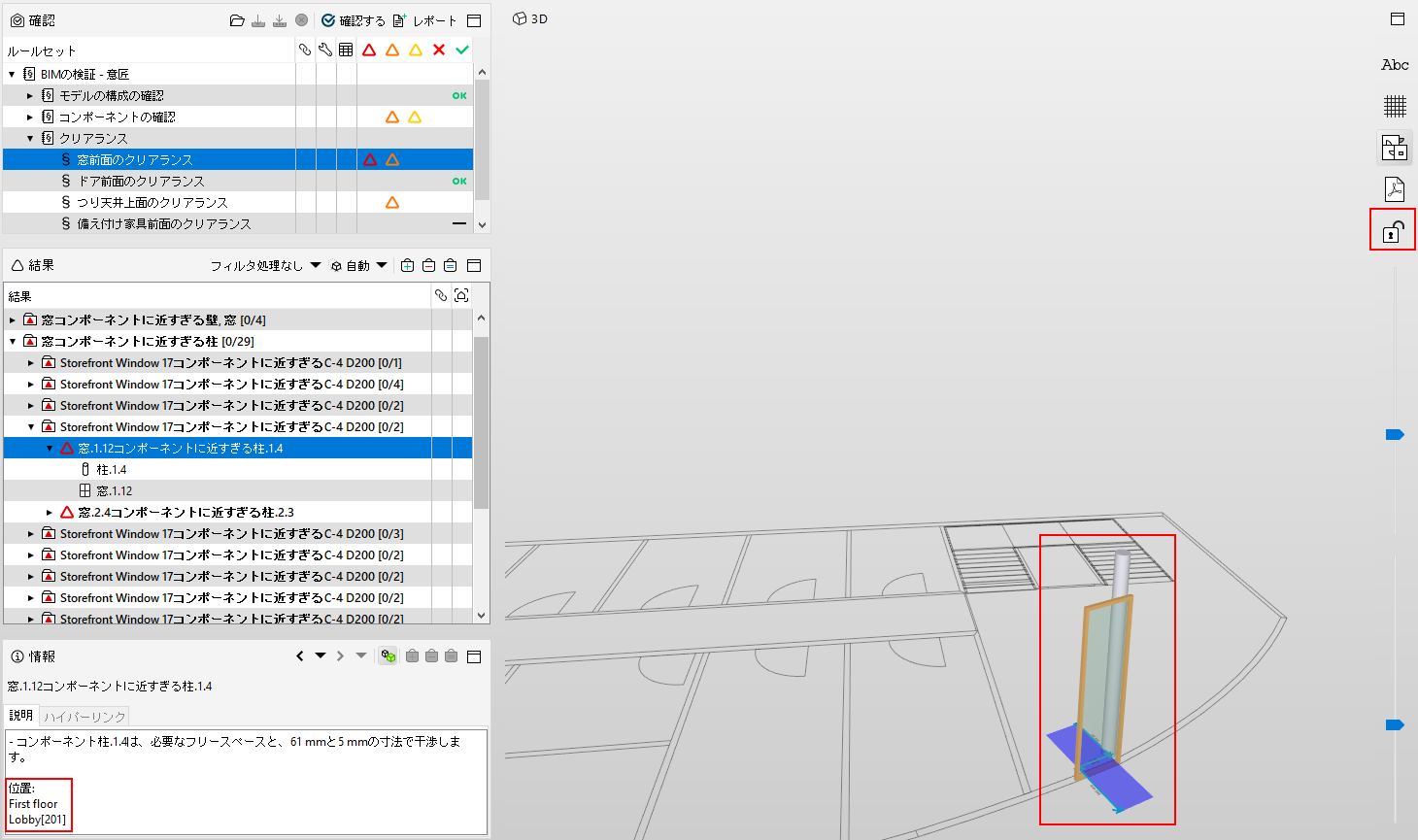Viewport: 1418px width, 840px height.
Task: Click the Abc markup text tool
Action: click(x=1395, y=65)
